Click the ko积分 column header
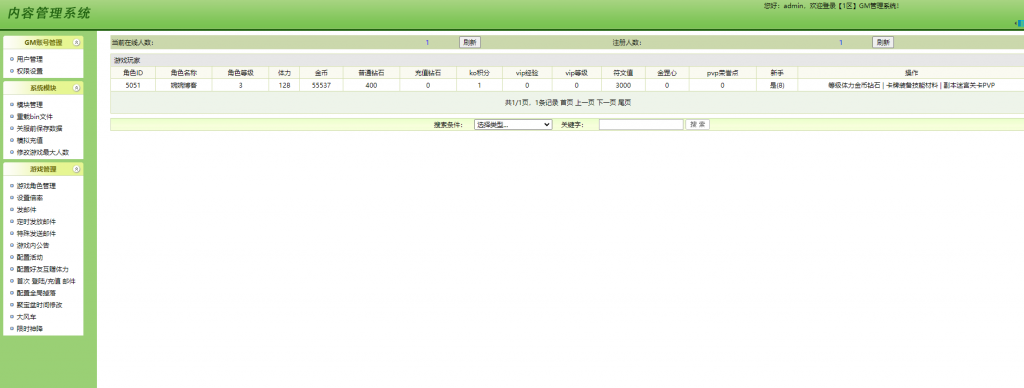This screenshot has width=1024, height=388. pyautogui.click(x=479, y=73)
